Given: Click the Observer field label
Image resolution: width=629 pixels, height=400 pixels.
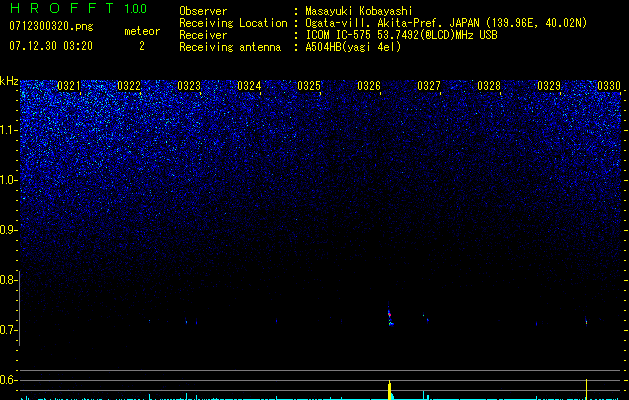Looking at the screenshot, I should (203, 11).
